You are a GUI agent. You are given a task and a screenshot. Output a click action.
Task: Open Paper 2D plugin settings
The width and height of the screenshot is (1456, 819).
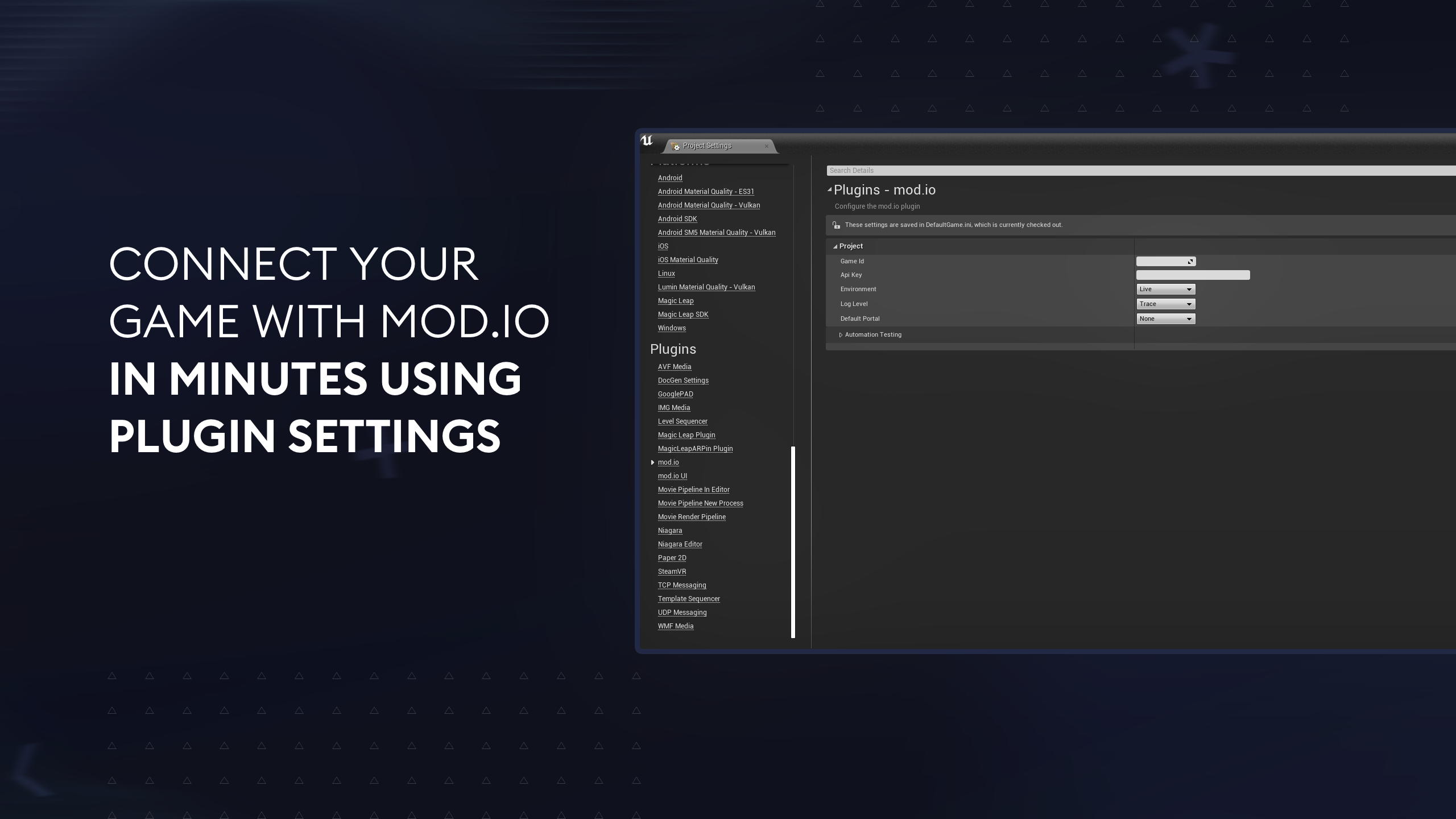(672, 558)
